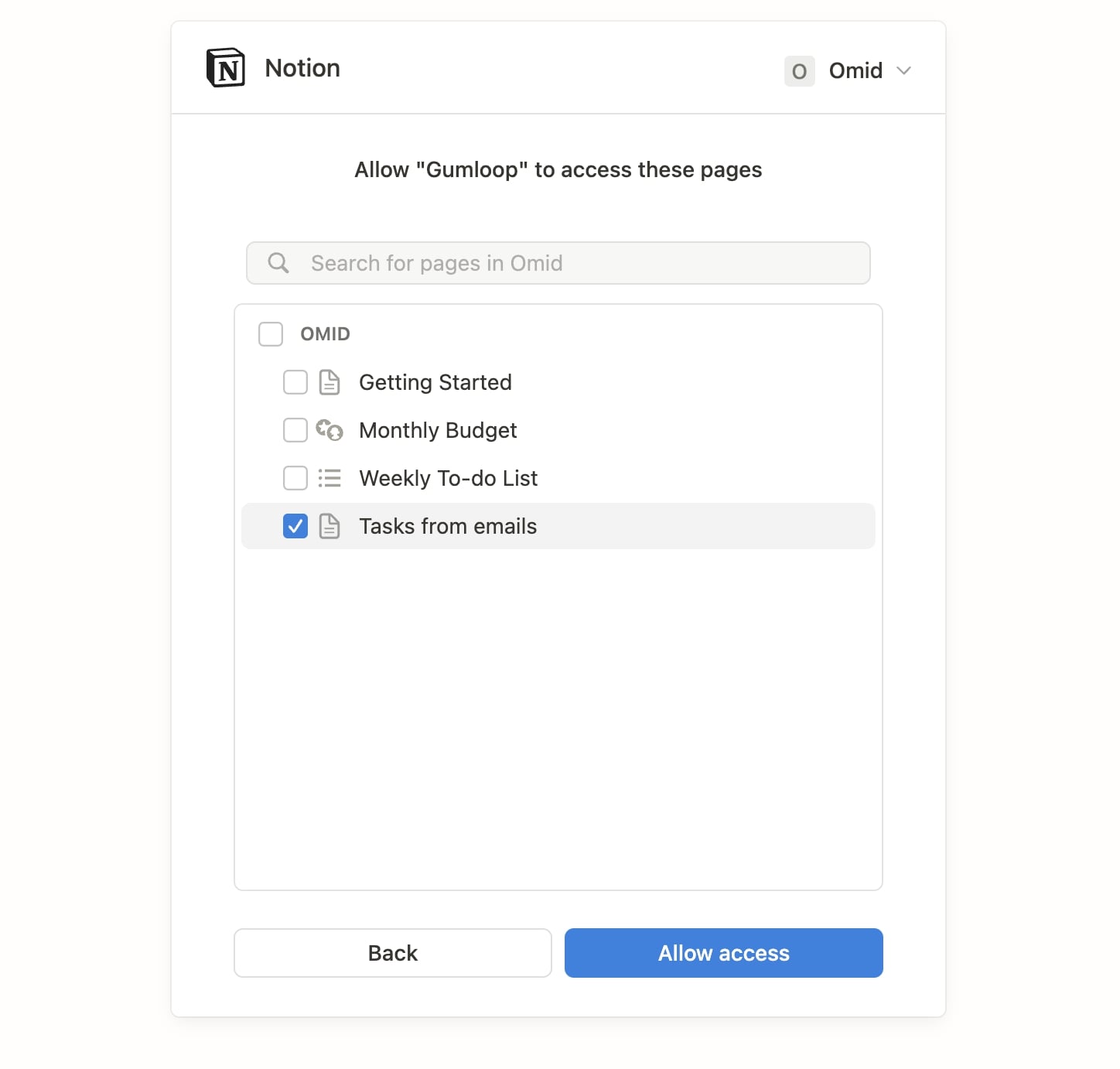Click the Notion logo icon
The image size is (1120, 1069).
tap(226, 68)
